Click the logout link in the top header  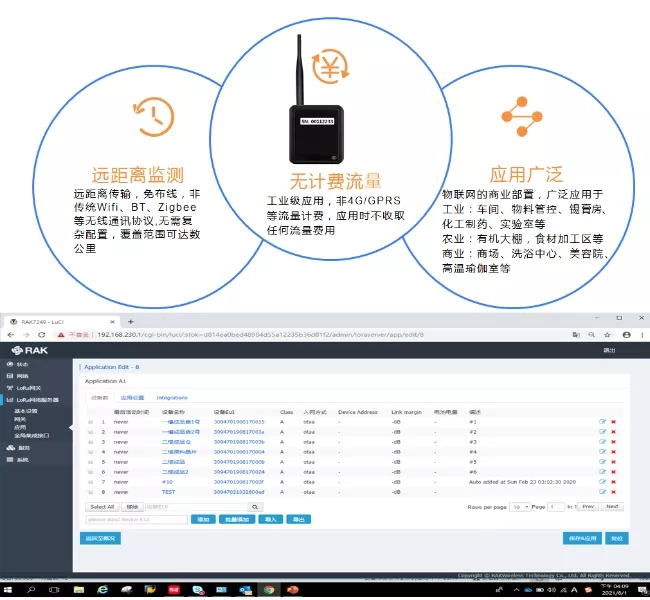pyautogui.click(x=609, y=350)
